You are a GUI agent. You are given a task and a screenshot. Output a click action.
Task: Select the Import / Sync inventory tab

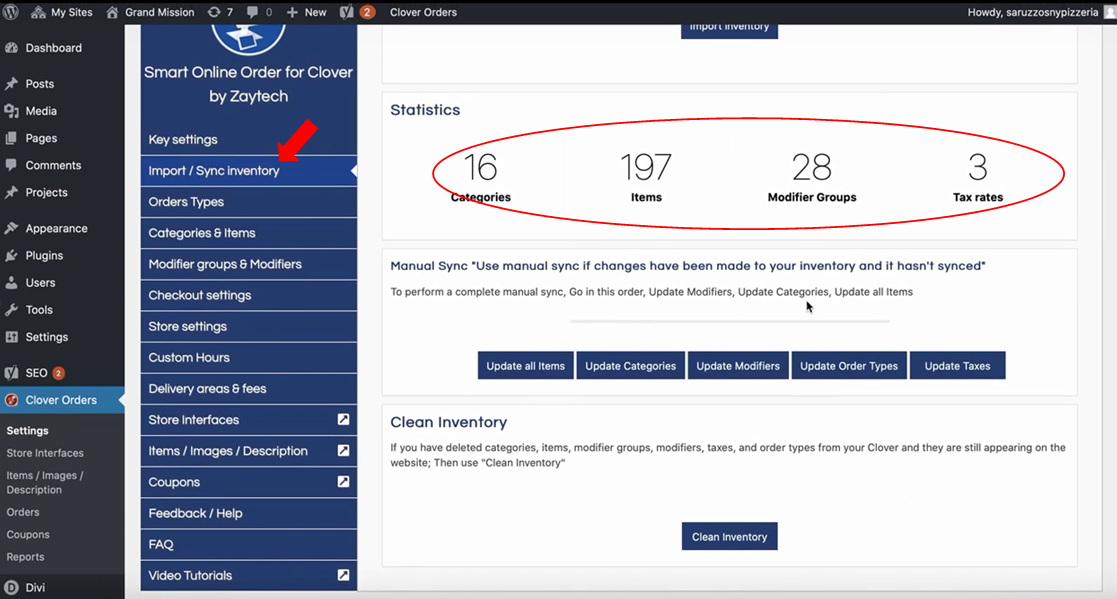pos(249,171)
